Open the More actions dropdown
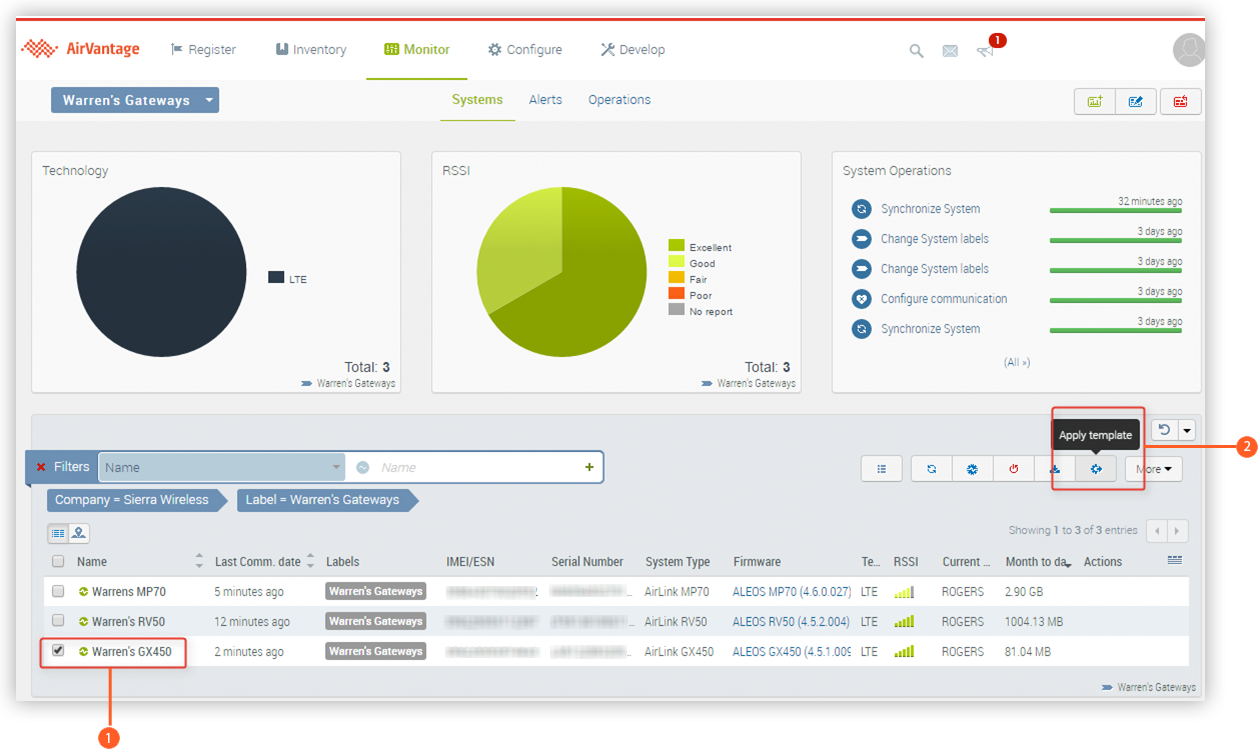The image size is (1259, 749). coord(1154,468)
